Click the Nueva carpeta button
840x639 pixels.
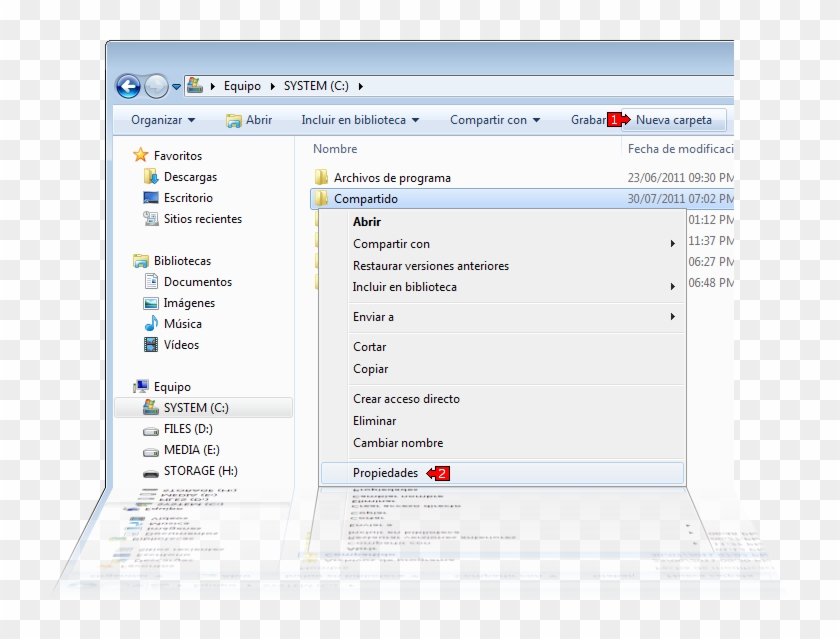tap(676, 120)
